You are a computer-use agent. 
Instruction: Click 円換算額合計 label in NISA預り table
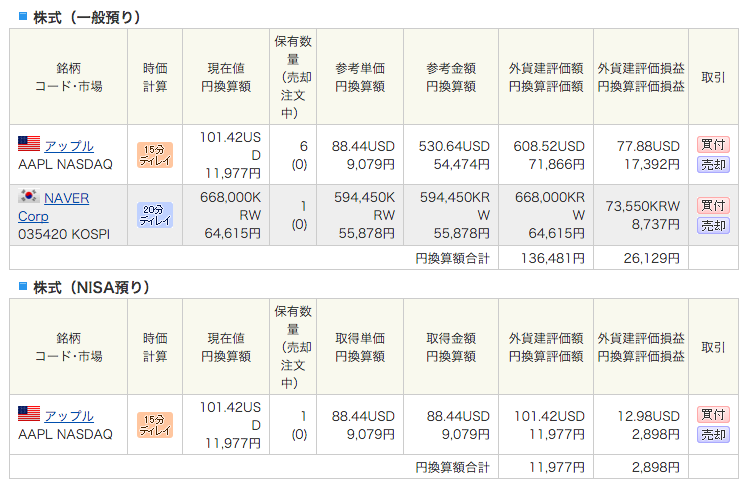[452, 467]
